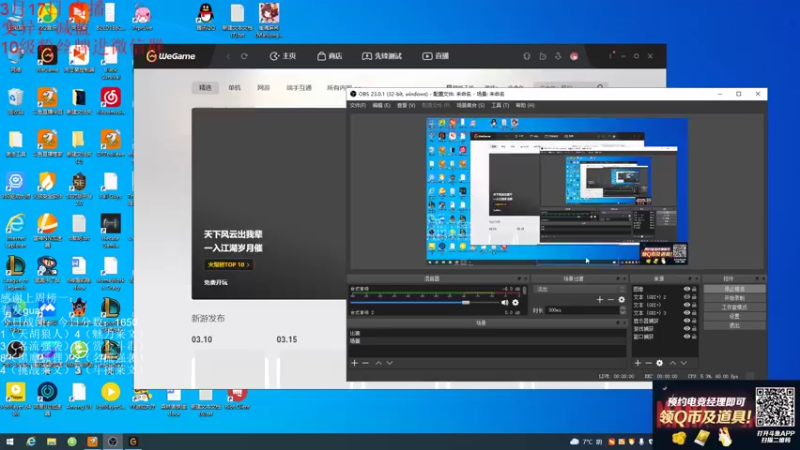Click the first button in OBS controls
The width and height of the screenshot is (800, 450).
coord(734,289)
